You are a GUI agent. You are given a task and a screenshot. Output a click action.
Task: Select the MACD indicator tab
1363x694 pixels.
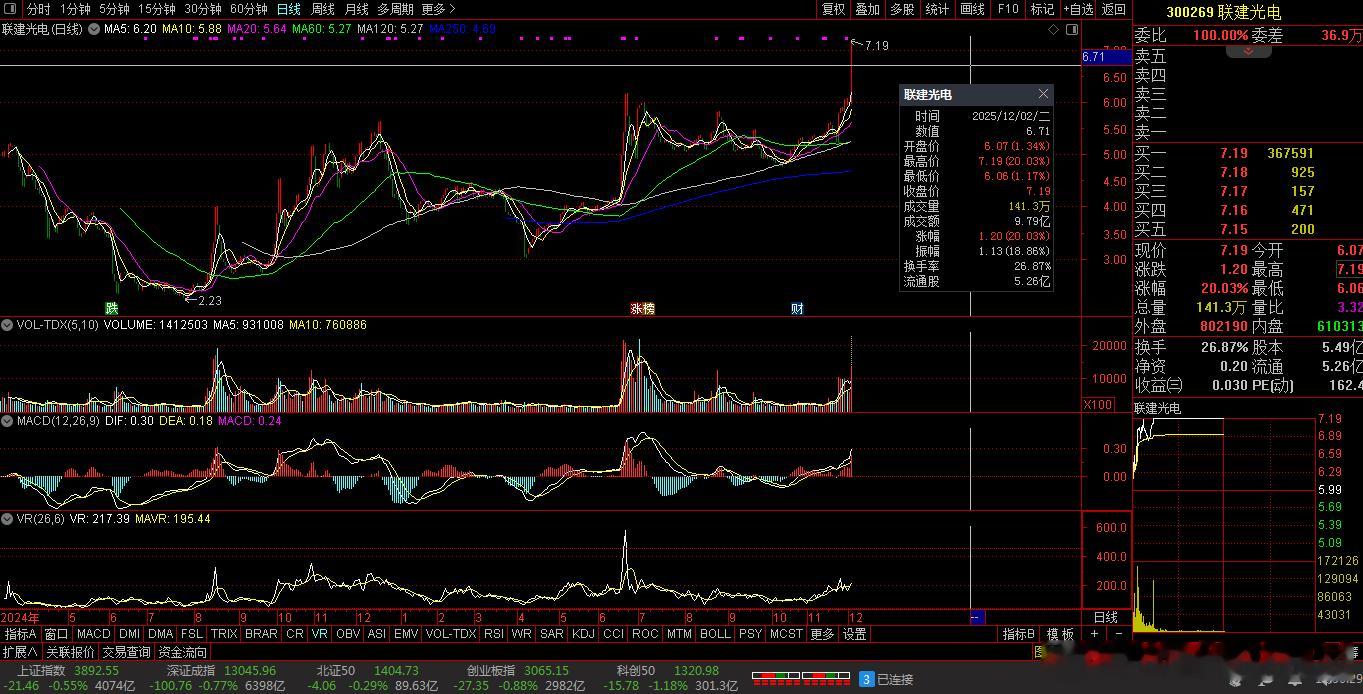93,634
